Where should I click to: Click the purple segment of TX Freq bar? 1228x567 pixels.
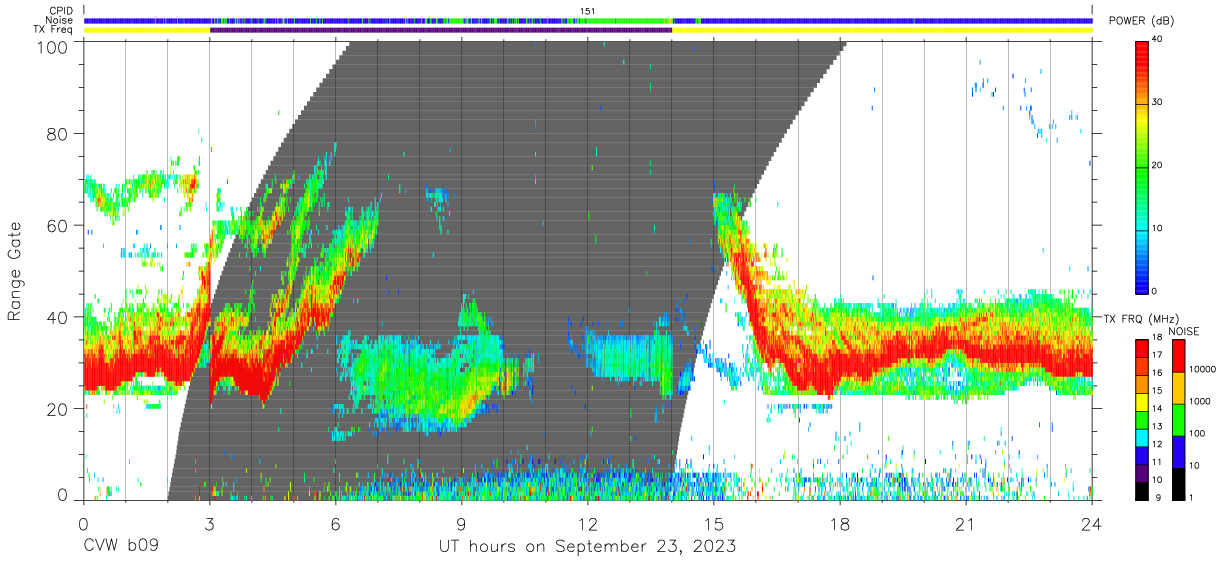tap(440, 30)
